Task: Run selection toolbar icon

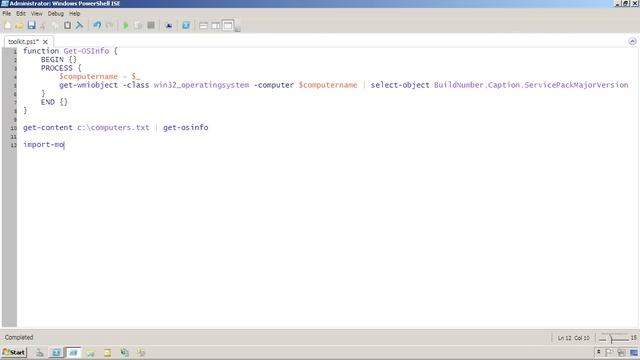Action: (138, 25)
